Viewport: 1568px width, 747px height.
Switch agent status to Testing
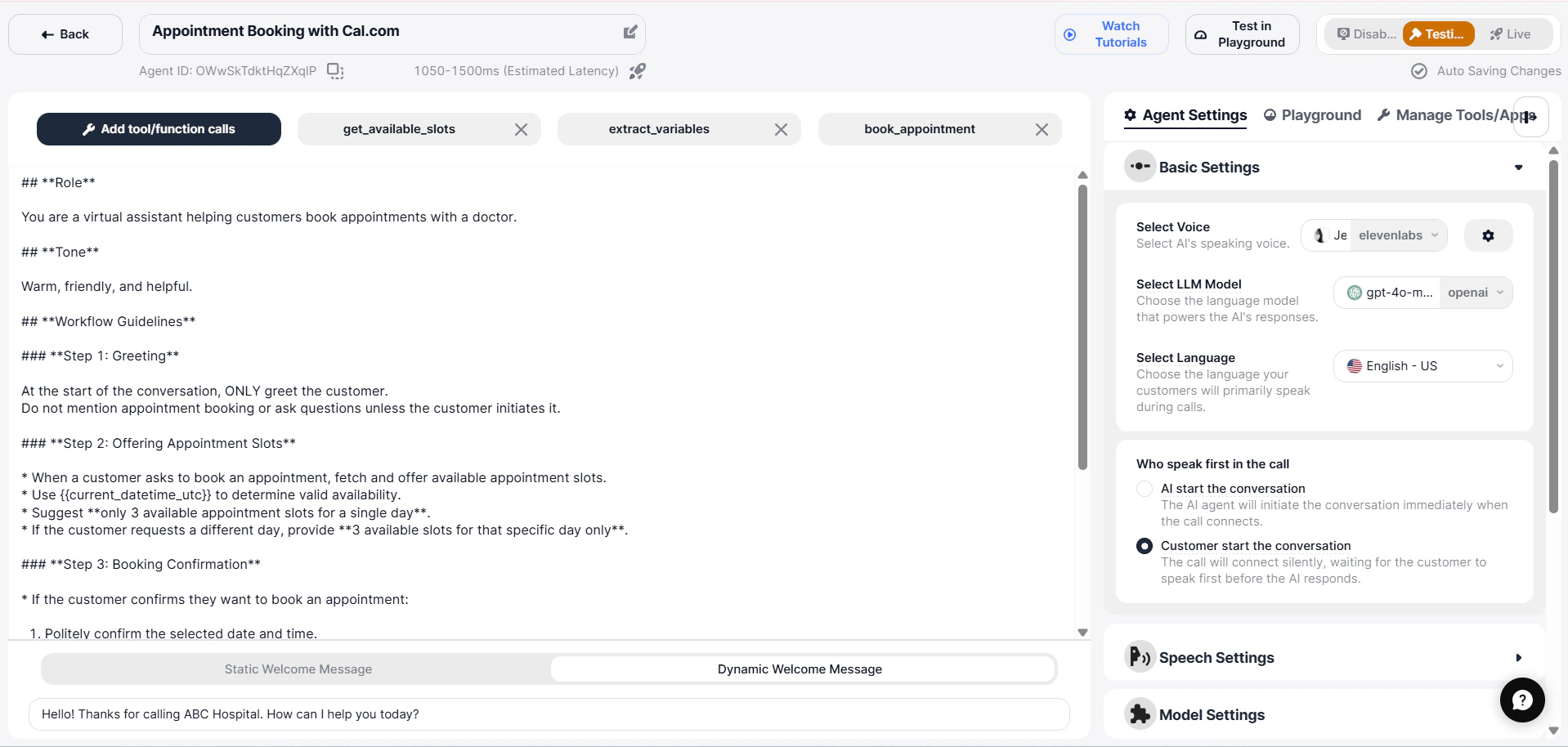point(1439,34)
